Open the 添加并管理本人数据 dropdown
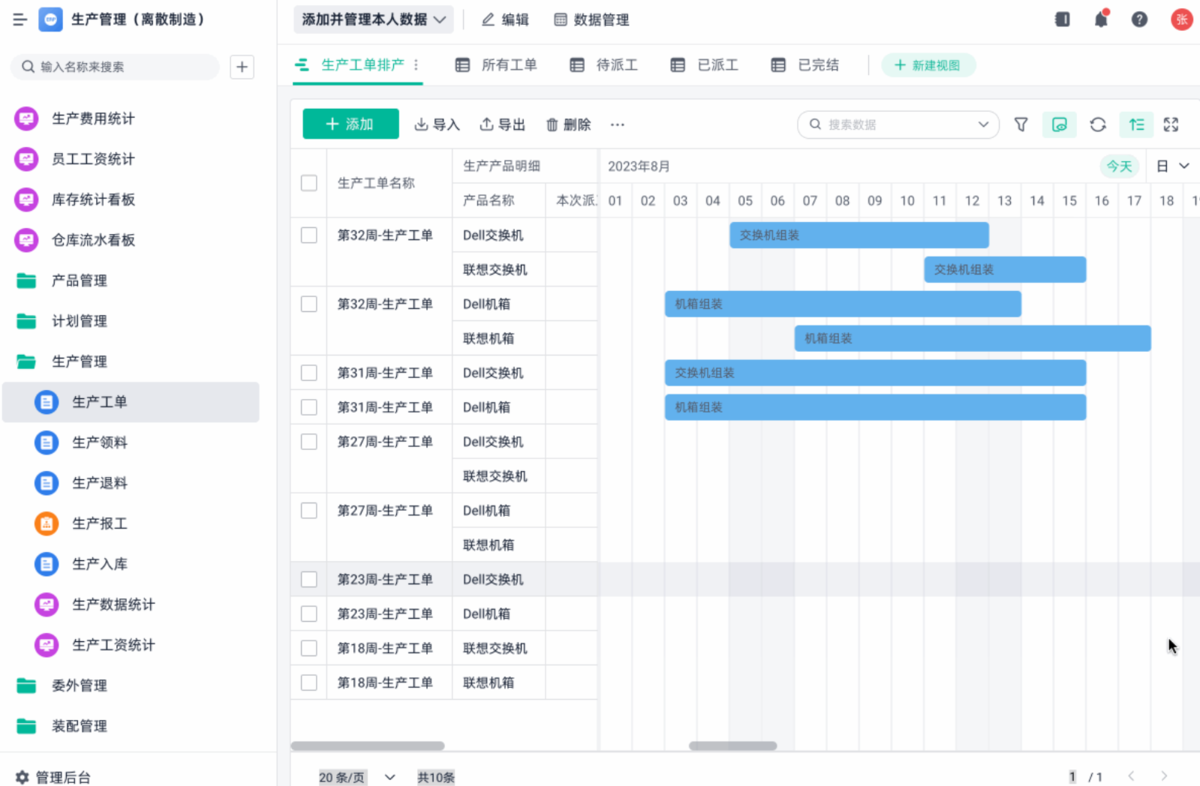Viewport: 1200px width, 786px height. [371, 18]
